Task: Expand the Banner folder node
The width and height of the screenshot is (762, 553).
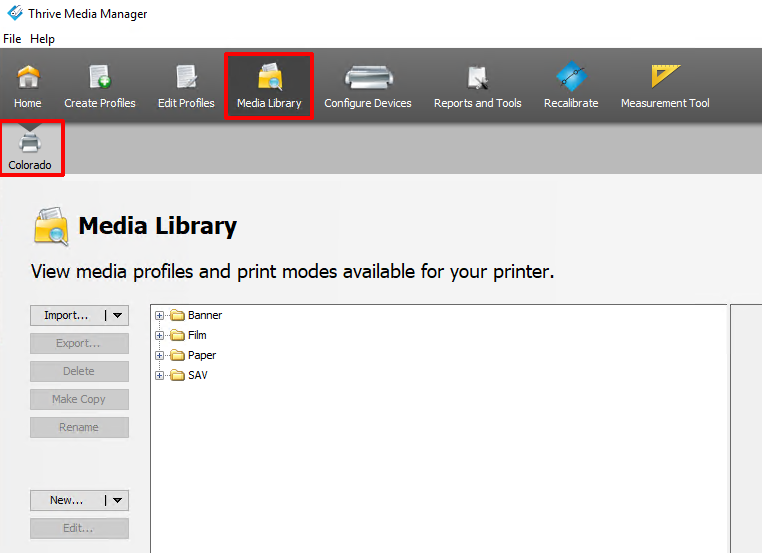Action: (160, 315)
